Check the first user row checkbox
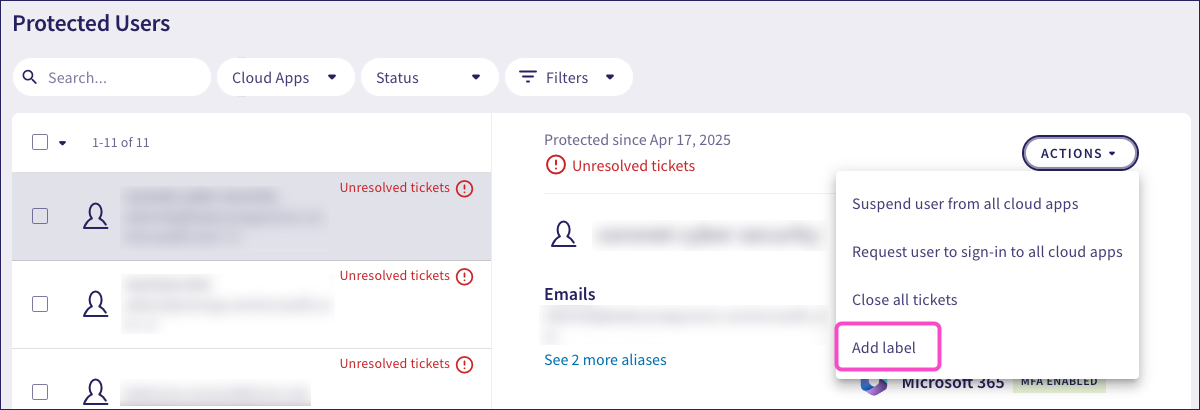Viewport: 1200px width, 410px height. coord(40,215)
